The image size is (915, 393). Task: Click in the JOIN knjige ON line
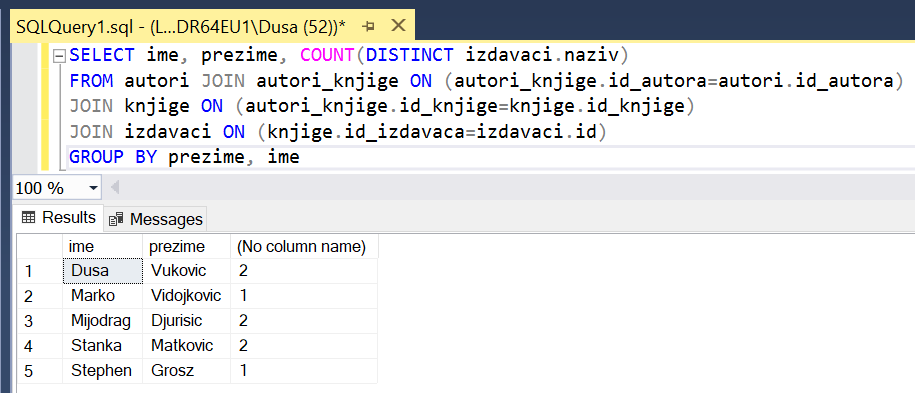click(382, 107)
